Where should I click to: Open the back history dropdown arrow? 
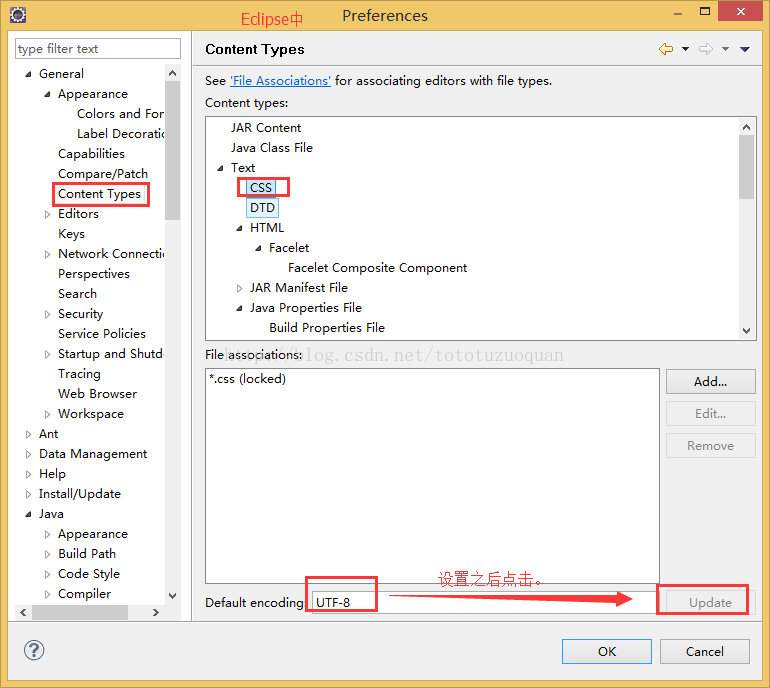686,49
